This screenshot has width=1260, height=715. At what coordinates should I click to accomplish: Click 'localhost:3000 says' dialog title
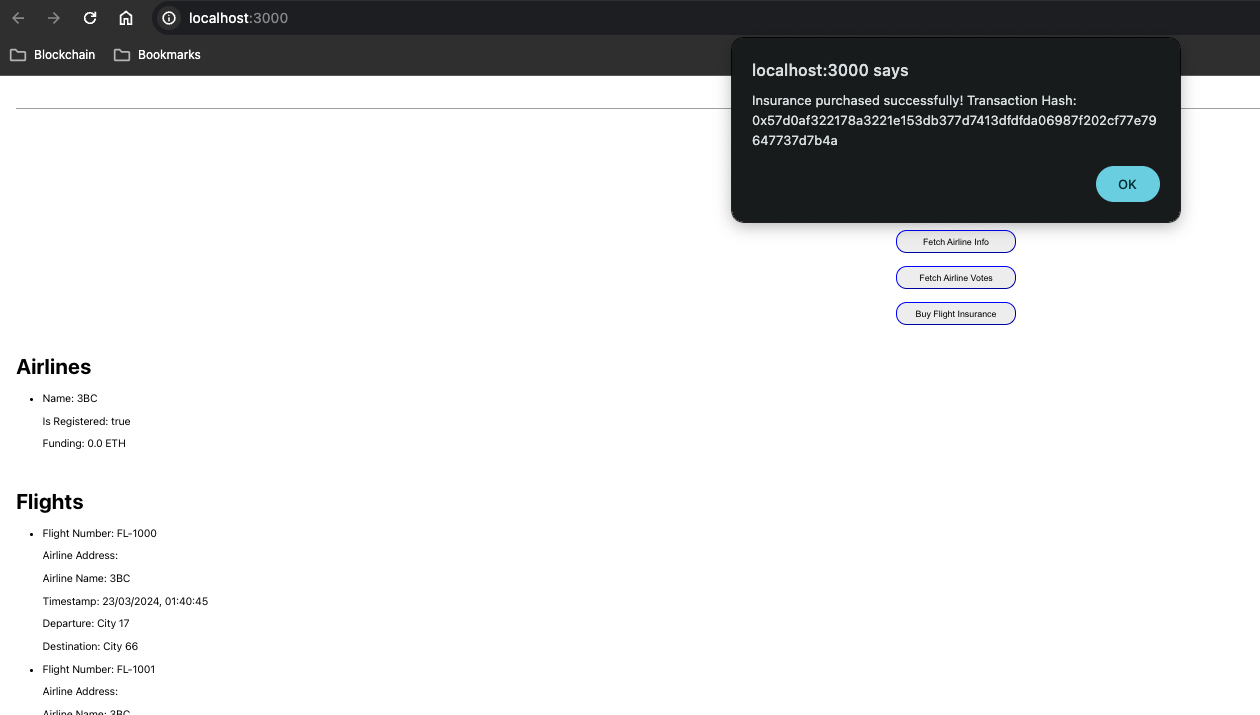pyautogui.click(x=830, y=70)
